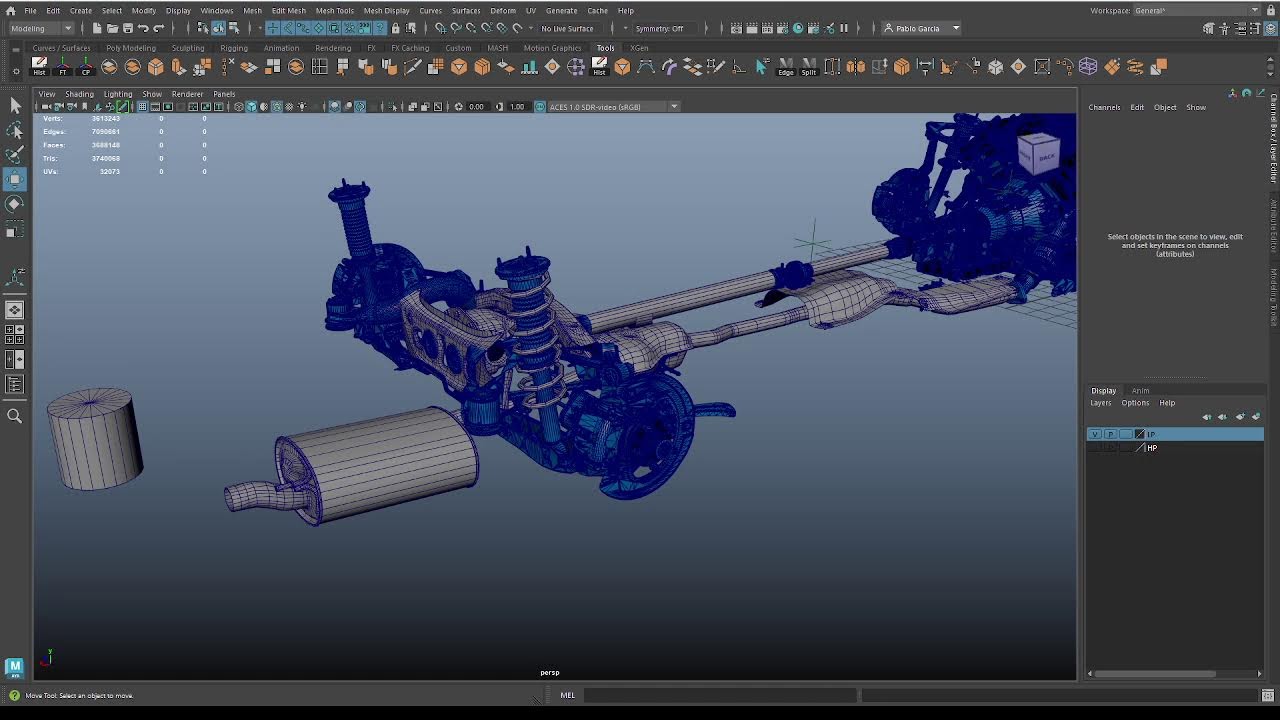Click the Home icon in the menu bar
The image size is (1280, 720).
tap(11, 10)
